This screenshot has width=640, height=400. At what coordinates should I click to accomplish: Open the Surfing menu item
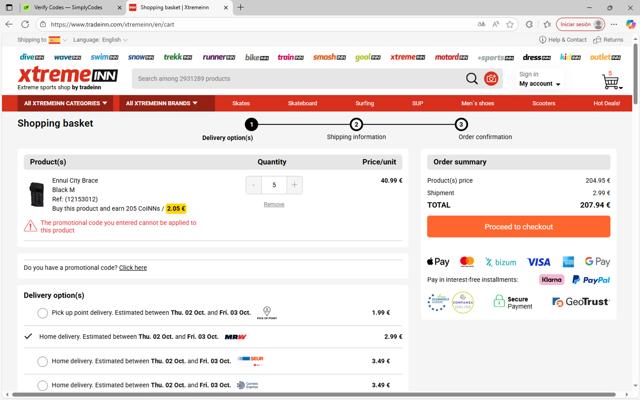click(364, 103)
